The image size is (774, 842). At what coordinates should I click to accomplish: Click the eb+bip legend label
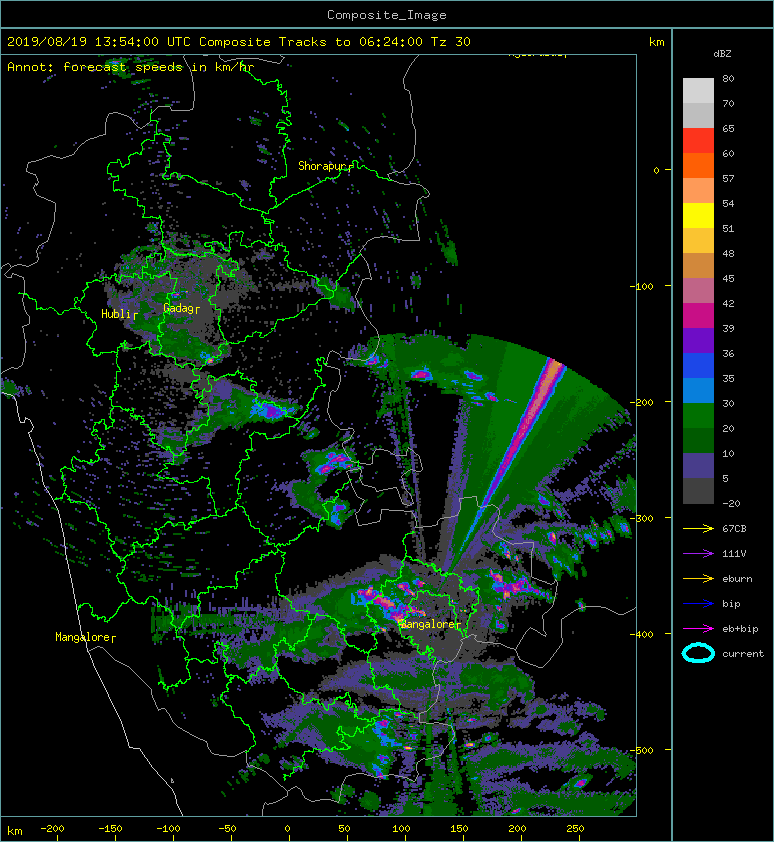coord(740,629)
